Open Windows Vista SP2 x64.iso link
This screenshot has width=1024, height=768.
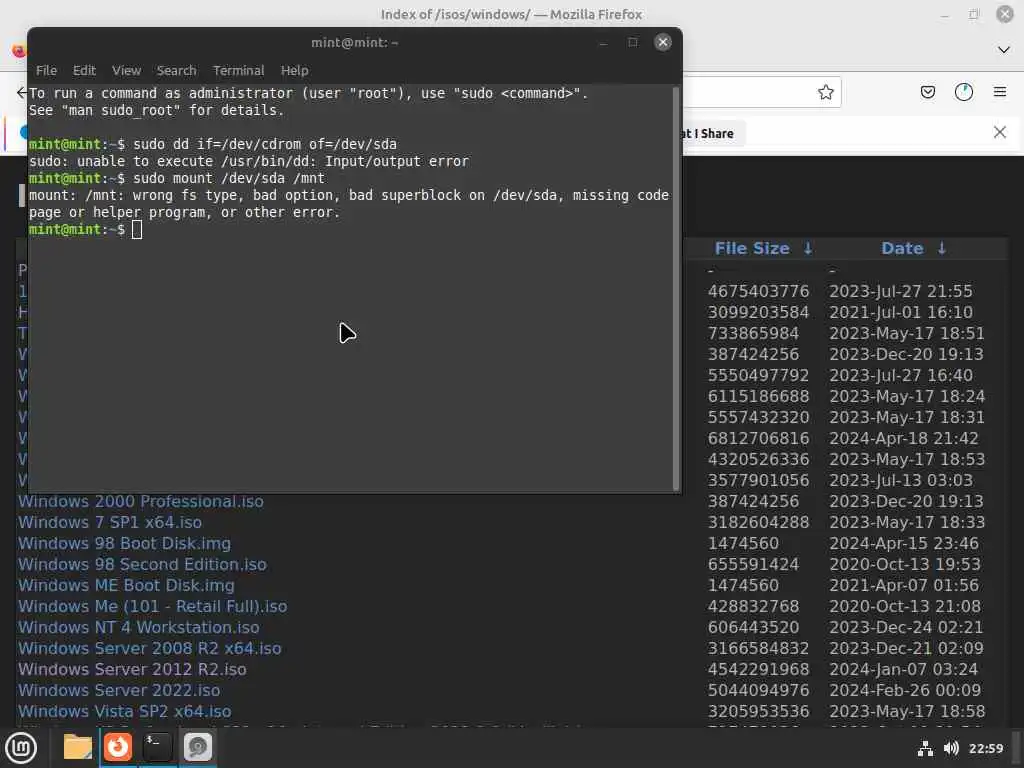click(x=124, y=711)
